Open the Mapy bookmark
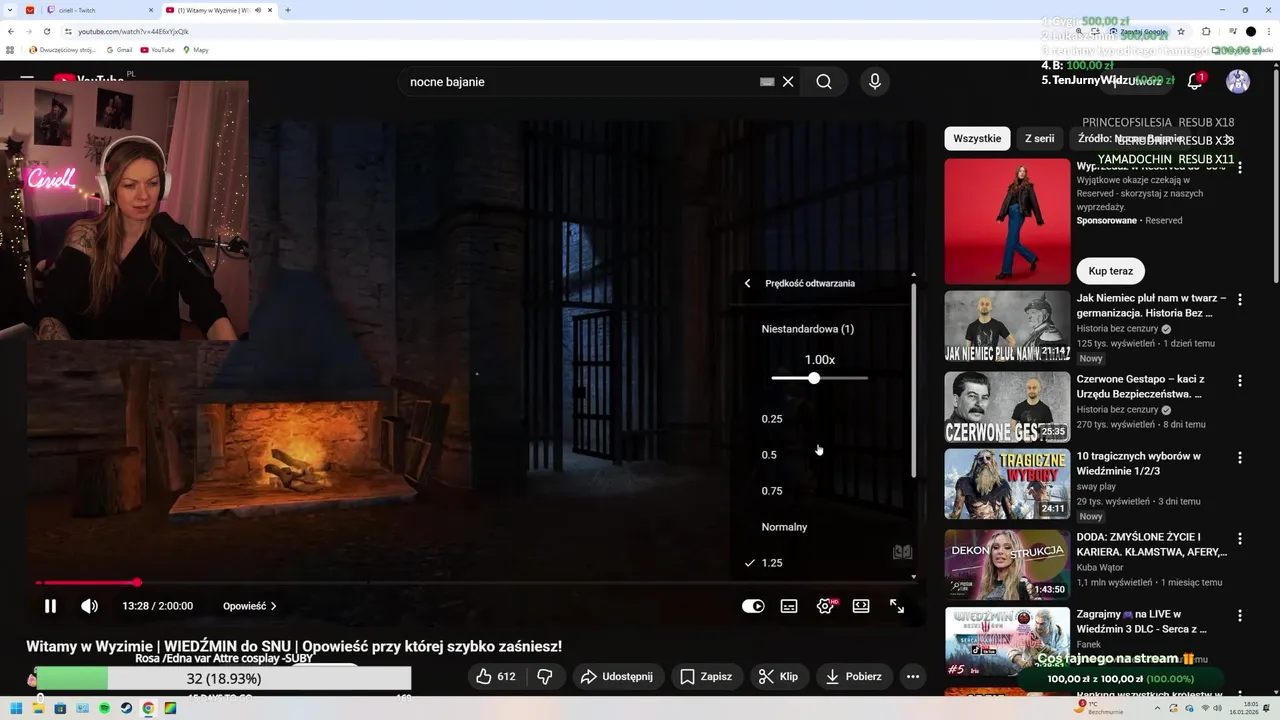The height and width of the screenshot is (720, 1280). click(195, 49)
